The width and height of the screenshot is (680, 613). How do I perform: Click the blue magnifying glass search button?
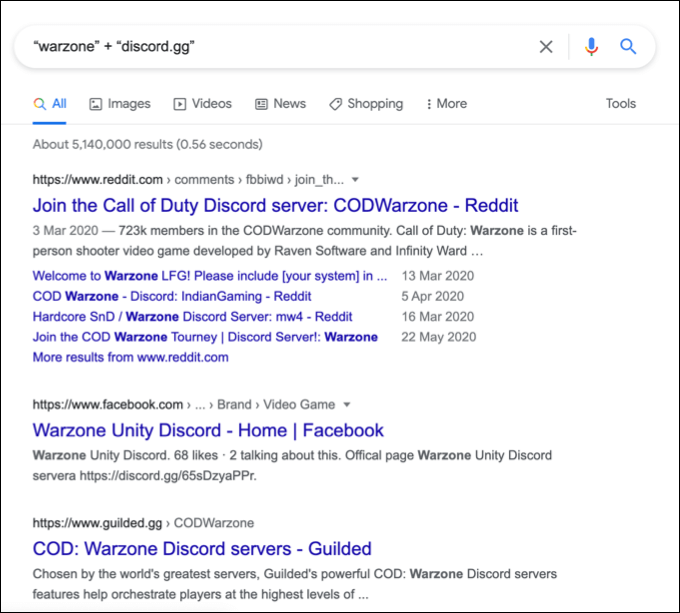628,46
